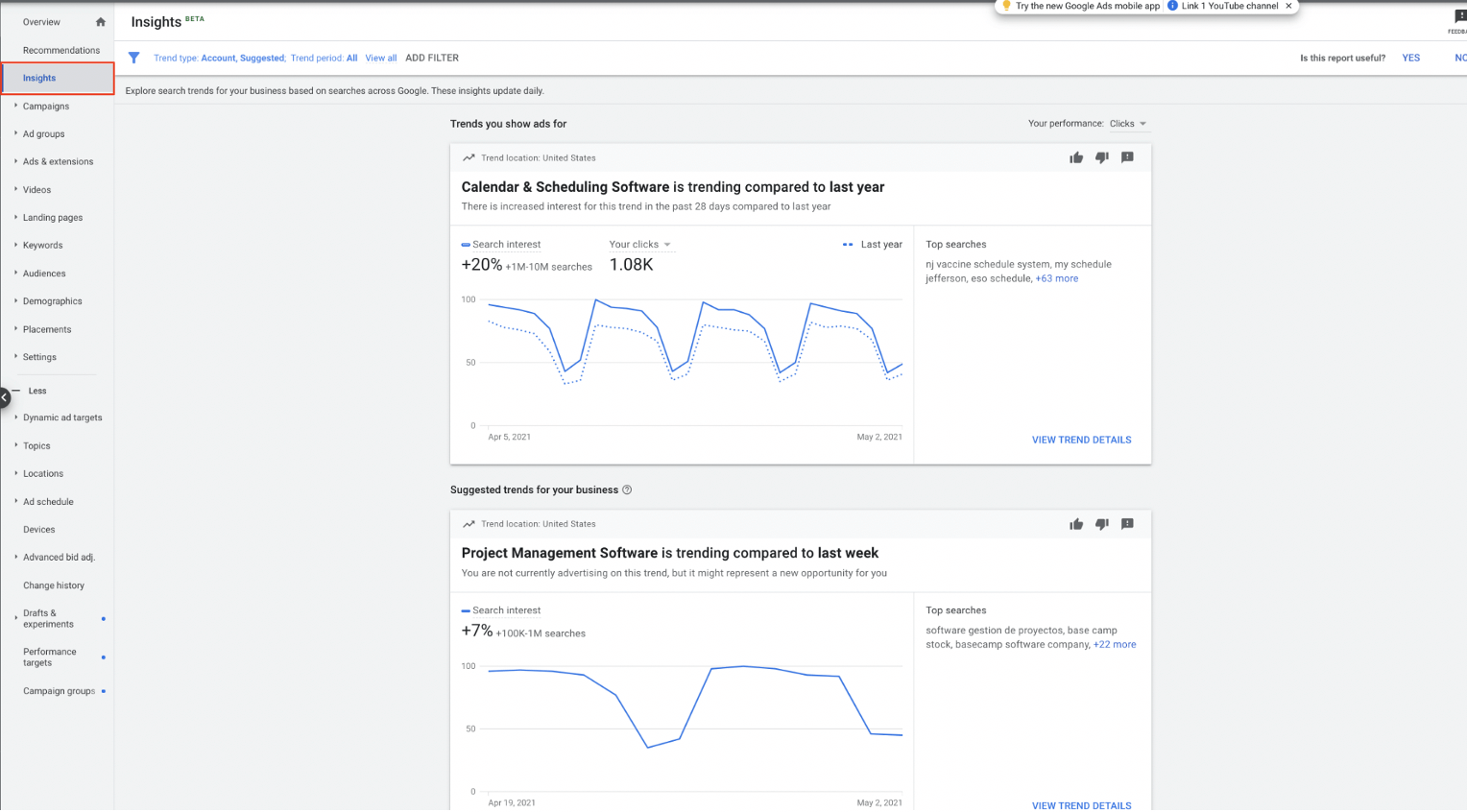Screen dimensions: 1467x812
Task: Open the Feedback icon at top right
Action: (x=1458, y=19)
